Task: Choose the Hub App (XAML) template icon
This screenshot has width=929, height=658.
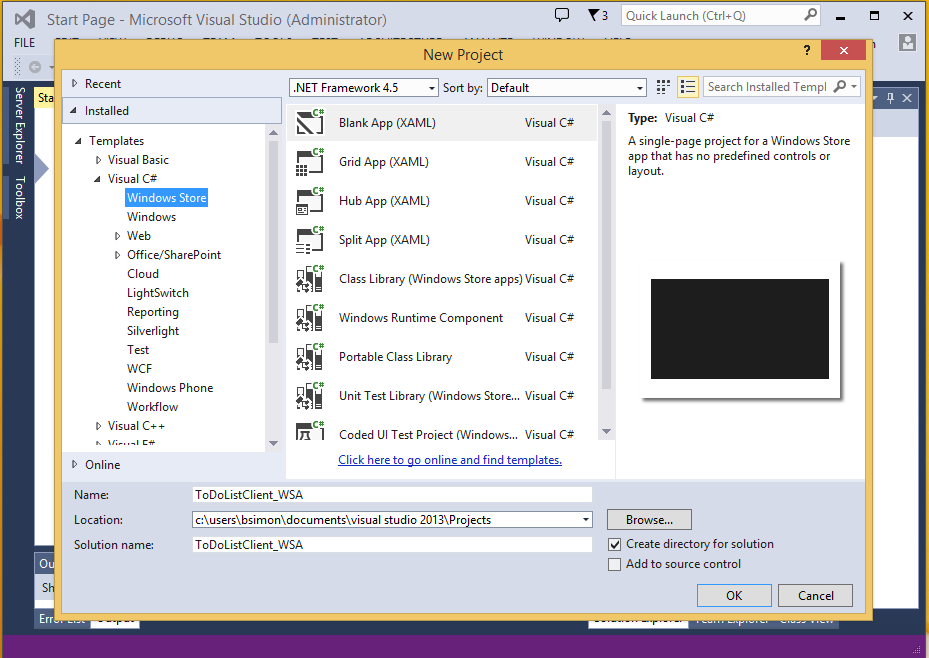Action: coord(310,201)
